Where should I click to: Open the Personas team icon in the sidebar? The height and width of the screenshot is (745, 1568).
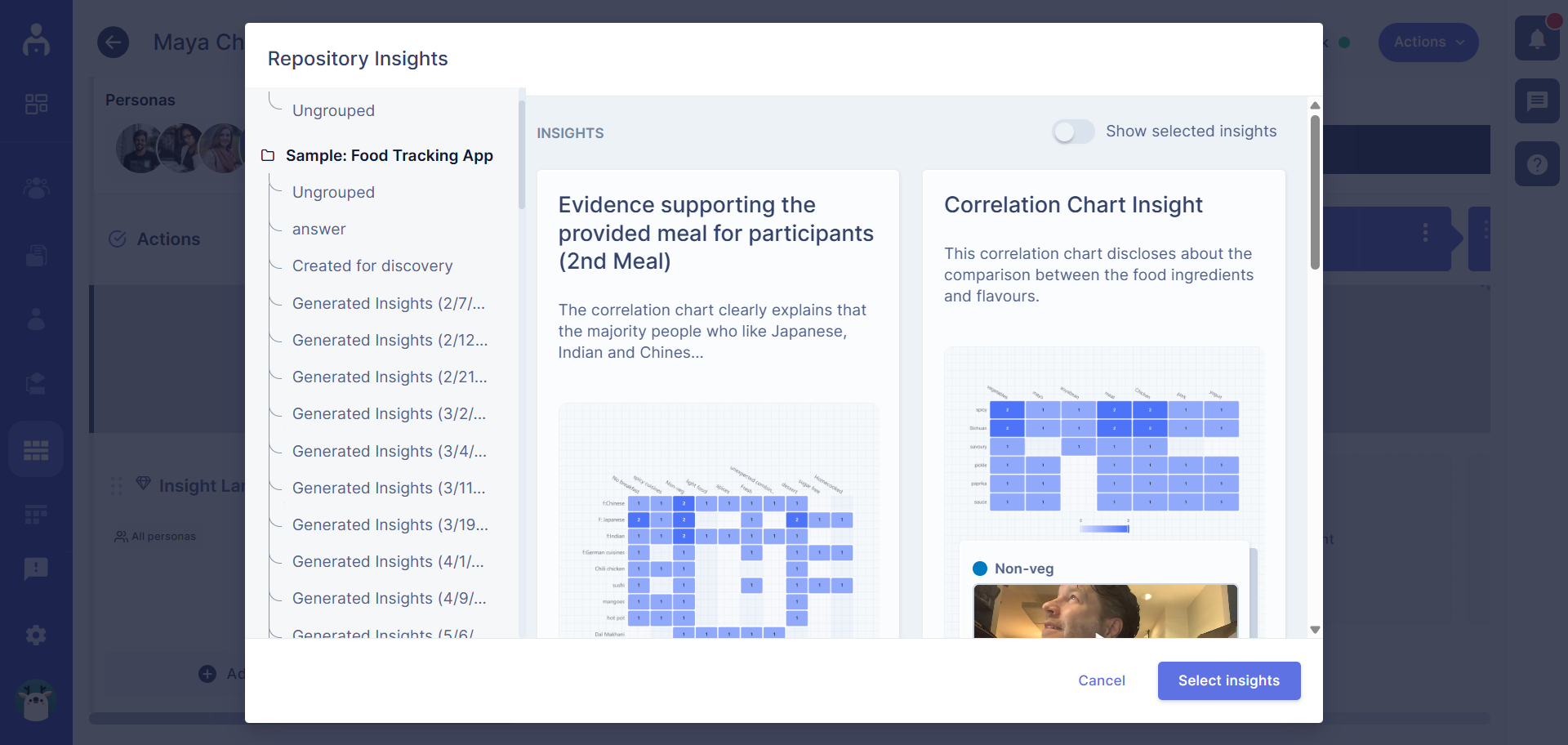[36, 189]
